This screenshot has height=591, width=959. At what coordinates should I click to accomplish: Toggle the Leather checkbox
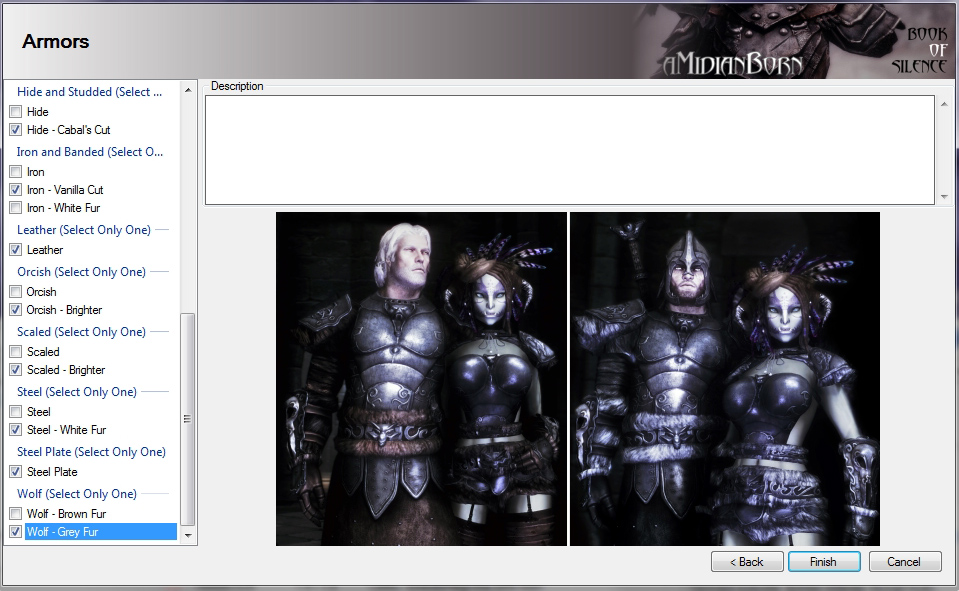16,250
